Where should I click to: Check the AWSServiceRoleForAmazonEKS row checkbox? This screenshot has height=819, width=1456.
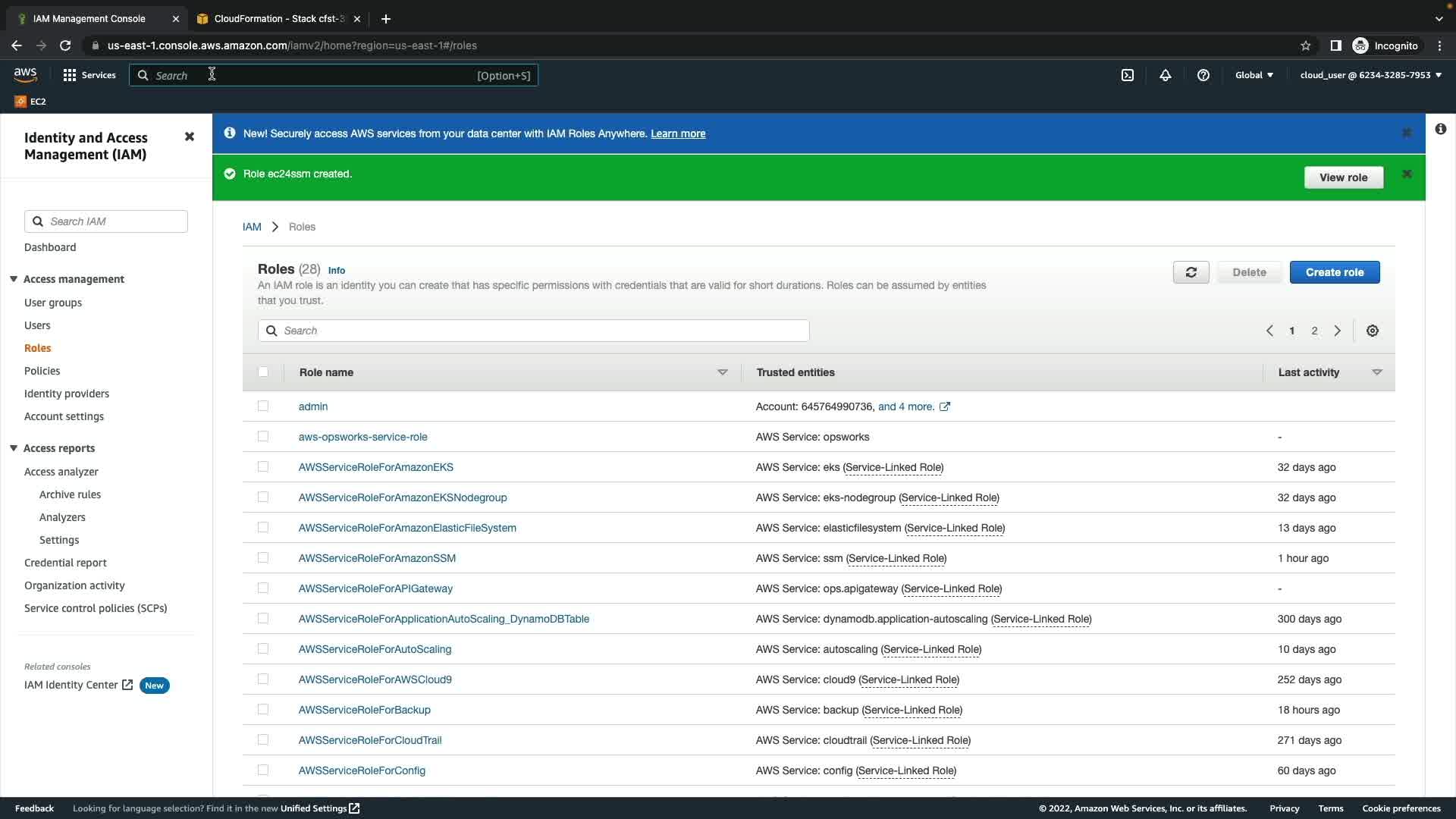tap(263, 467)
